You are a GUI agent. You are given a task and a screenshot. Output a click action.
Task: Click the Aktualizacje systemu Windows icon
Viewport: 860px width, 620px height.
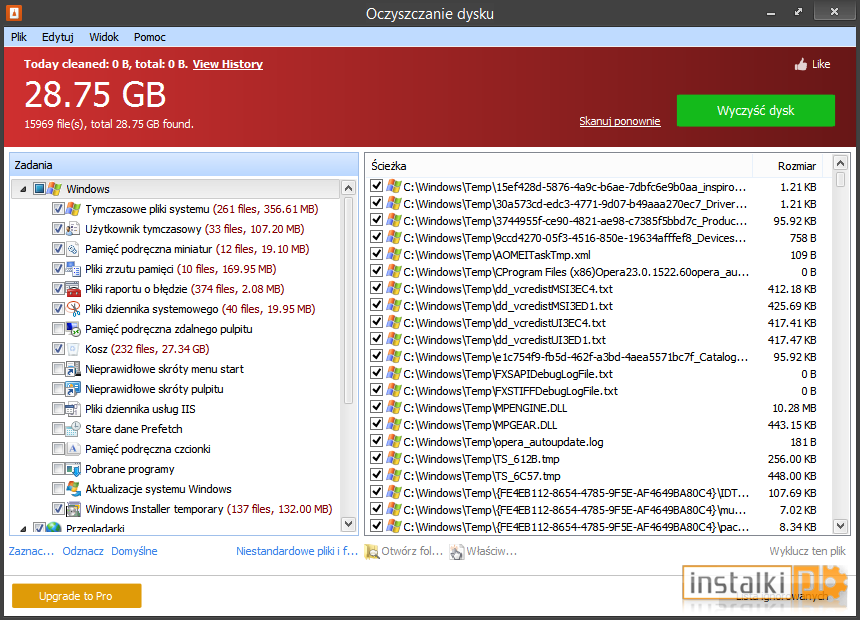click(x=73, y=489)
